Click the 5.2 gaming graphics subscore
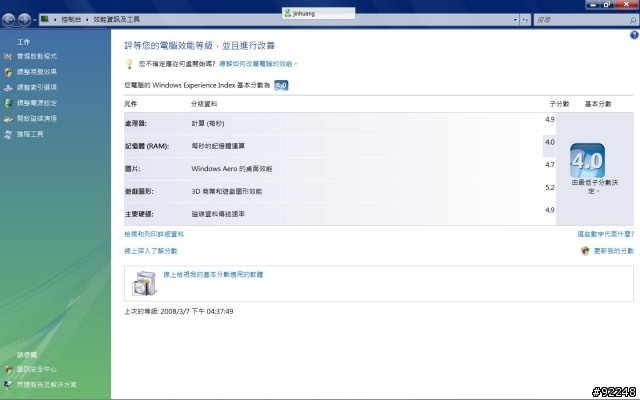Image resolution: width=640 pixels, height=400 pixels. coord(550,188)
